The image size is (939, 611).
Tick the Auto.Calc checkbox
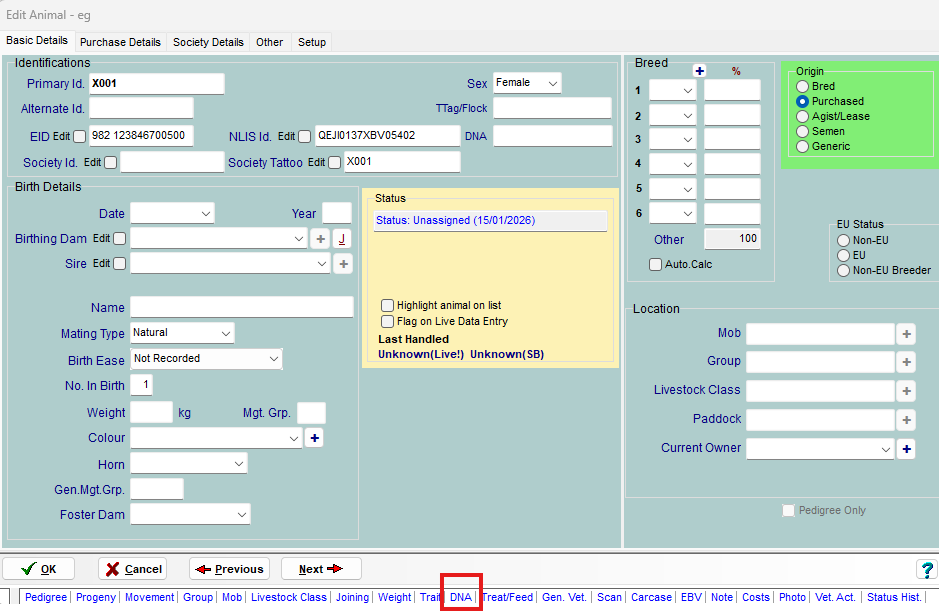656,265
